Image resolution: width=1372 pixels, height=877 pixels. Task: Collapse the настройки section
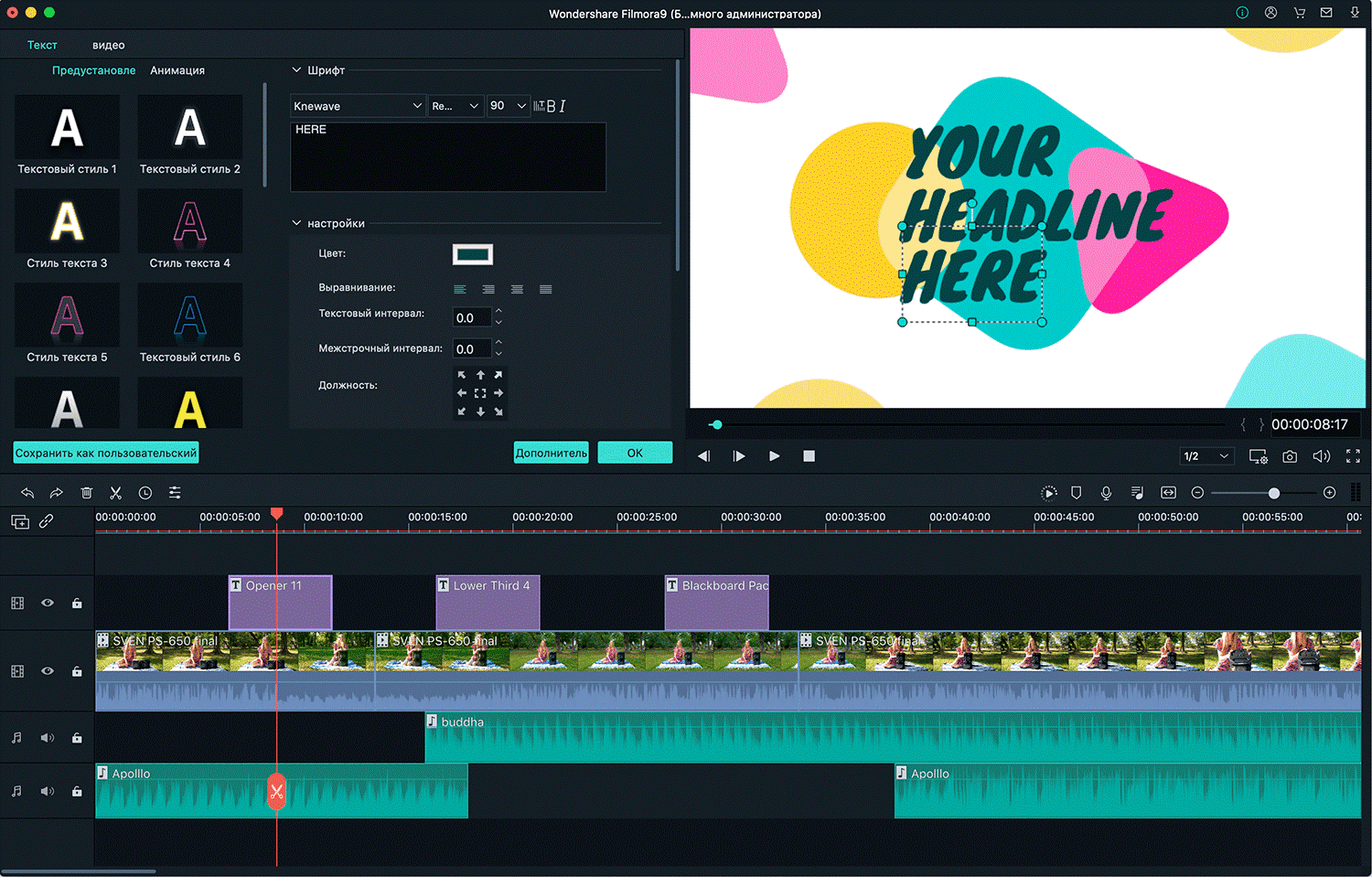(296, 223)
